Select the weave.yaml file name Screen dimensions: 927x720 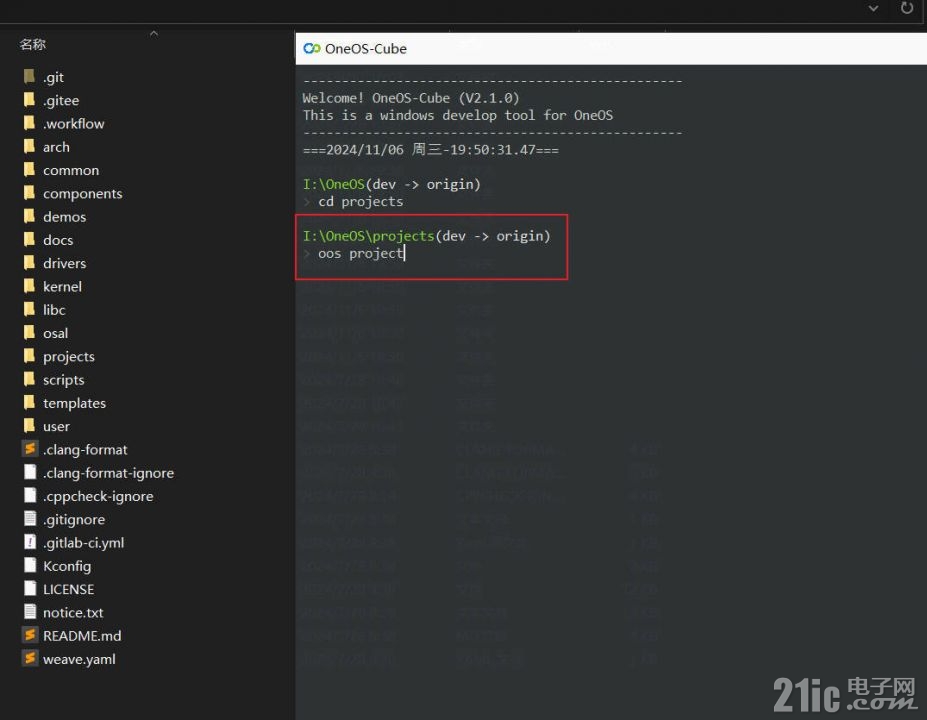pyautogui.click(x=79, y=659)
